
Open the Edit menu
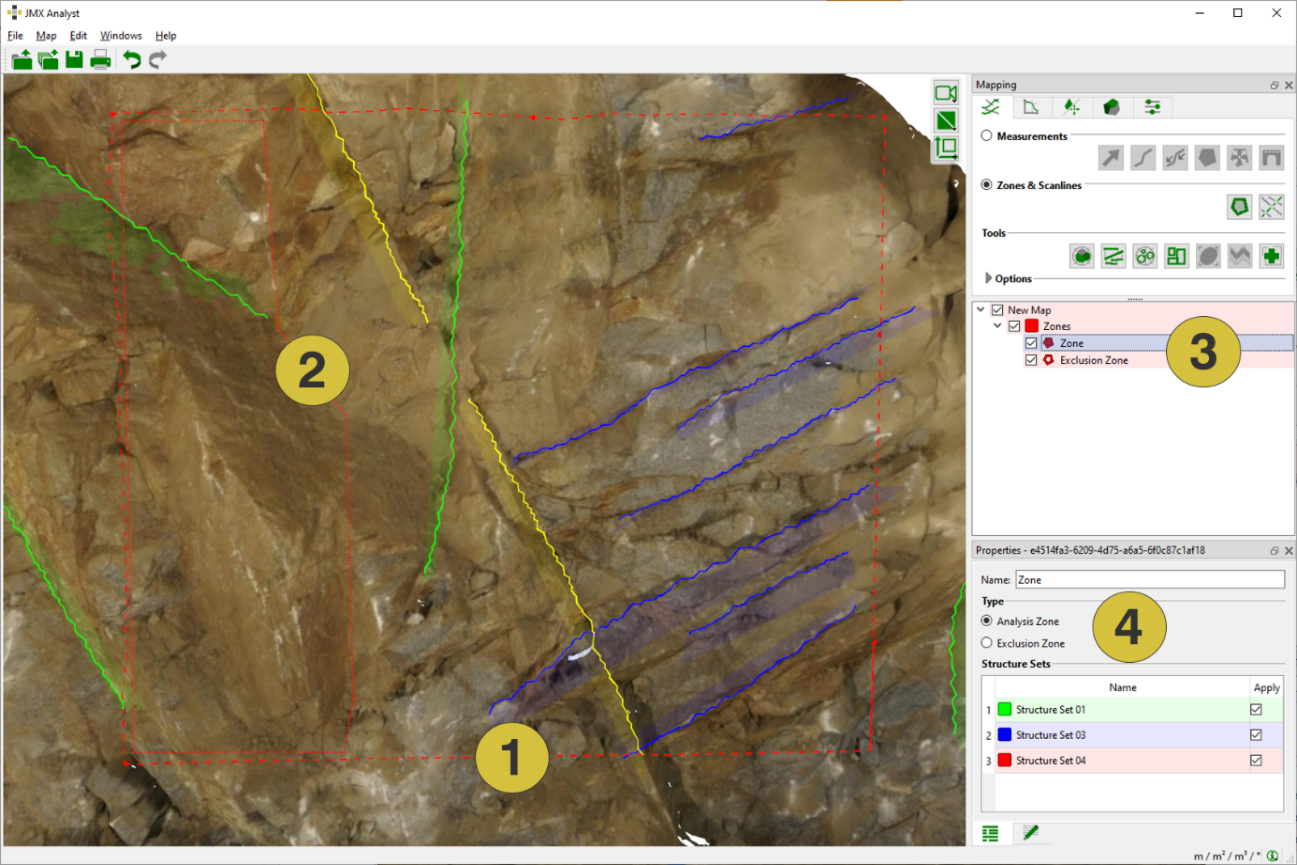(x=78, y=35)
